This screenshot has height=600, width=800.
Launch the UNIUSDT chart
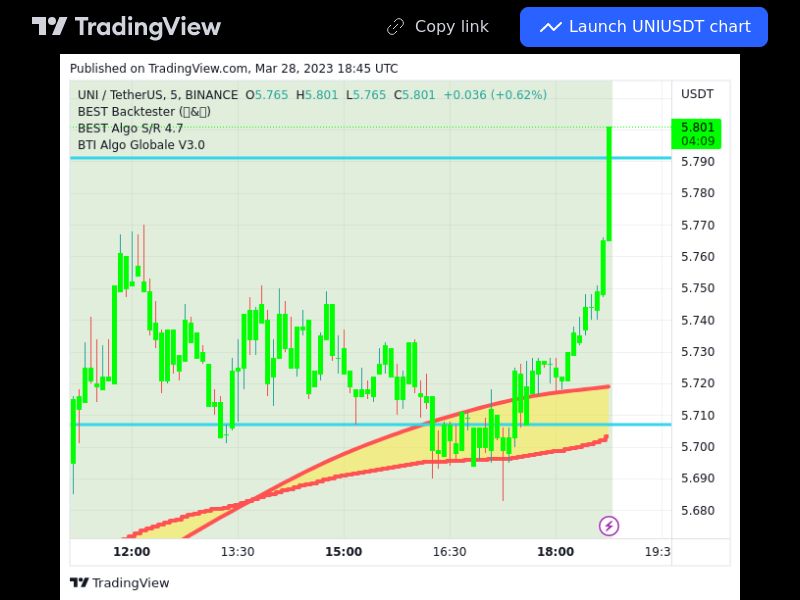[644, 27]
